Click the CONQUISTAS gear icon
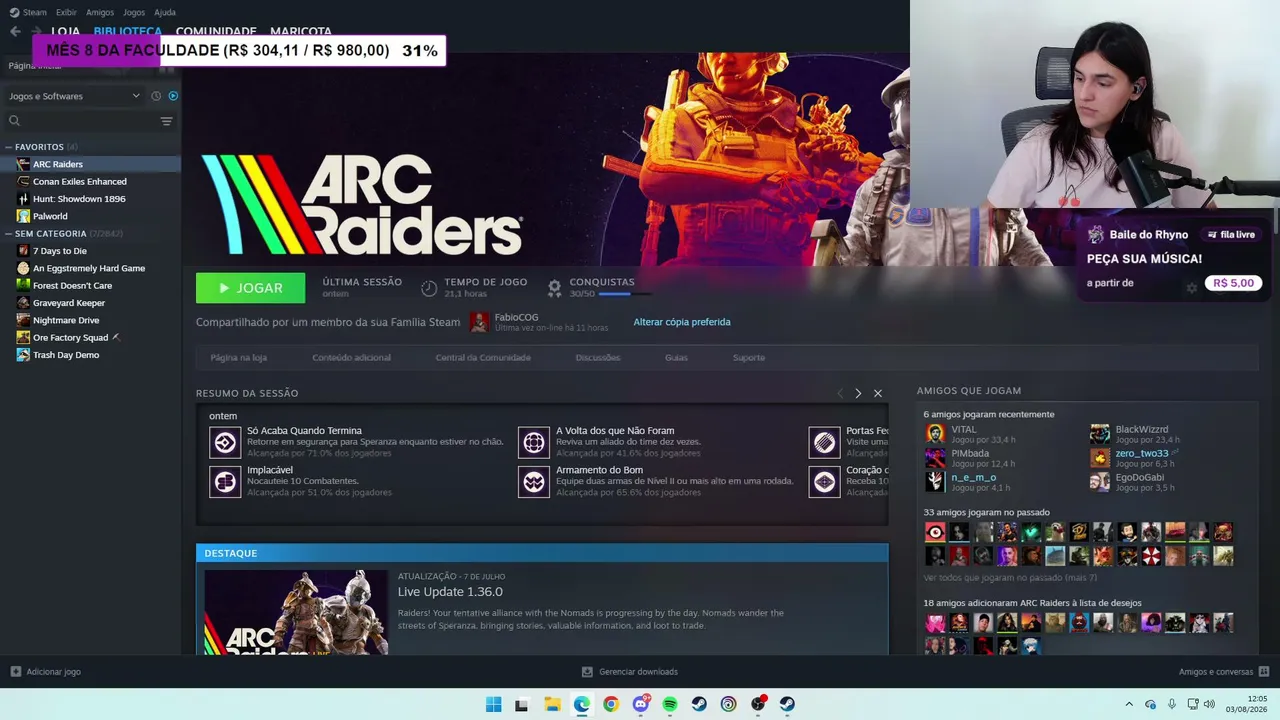 tap(554, 288)
